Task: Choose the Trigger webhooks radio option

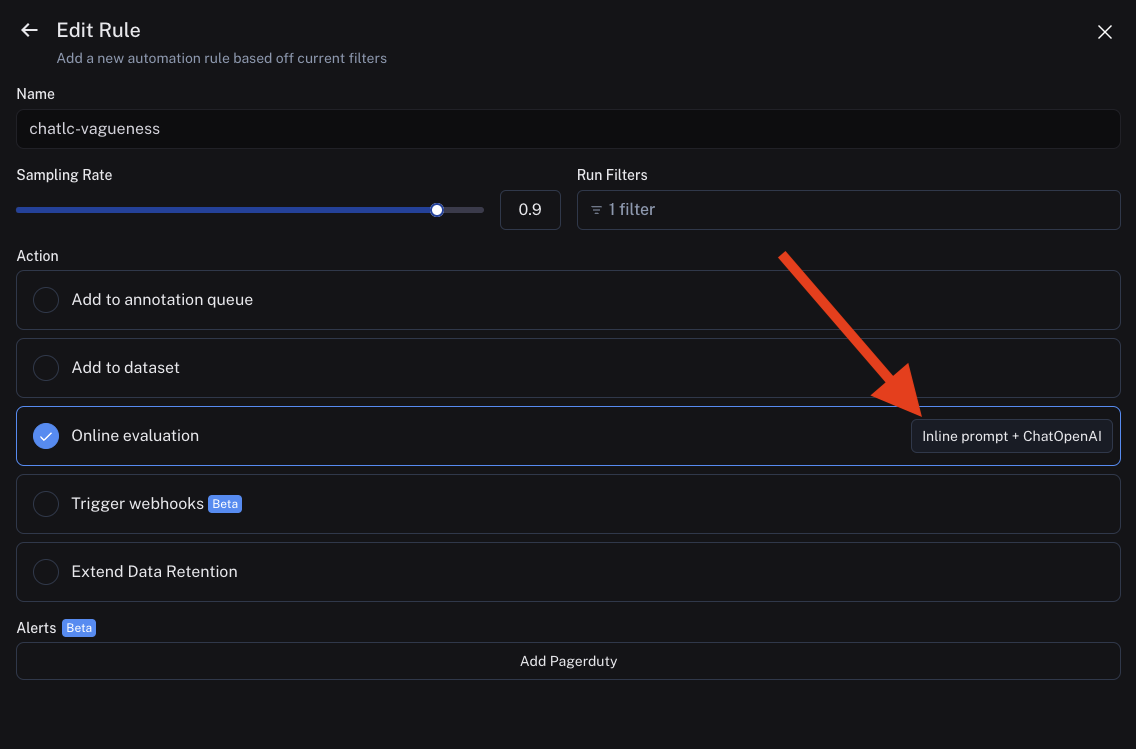Action: (46, 504)
